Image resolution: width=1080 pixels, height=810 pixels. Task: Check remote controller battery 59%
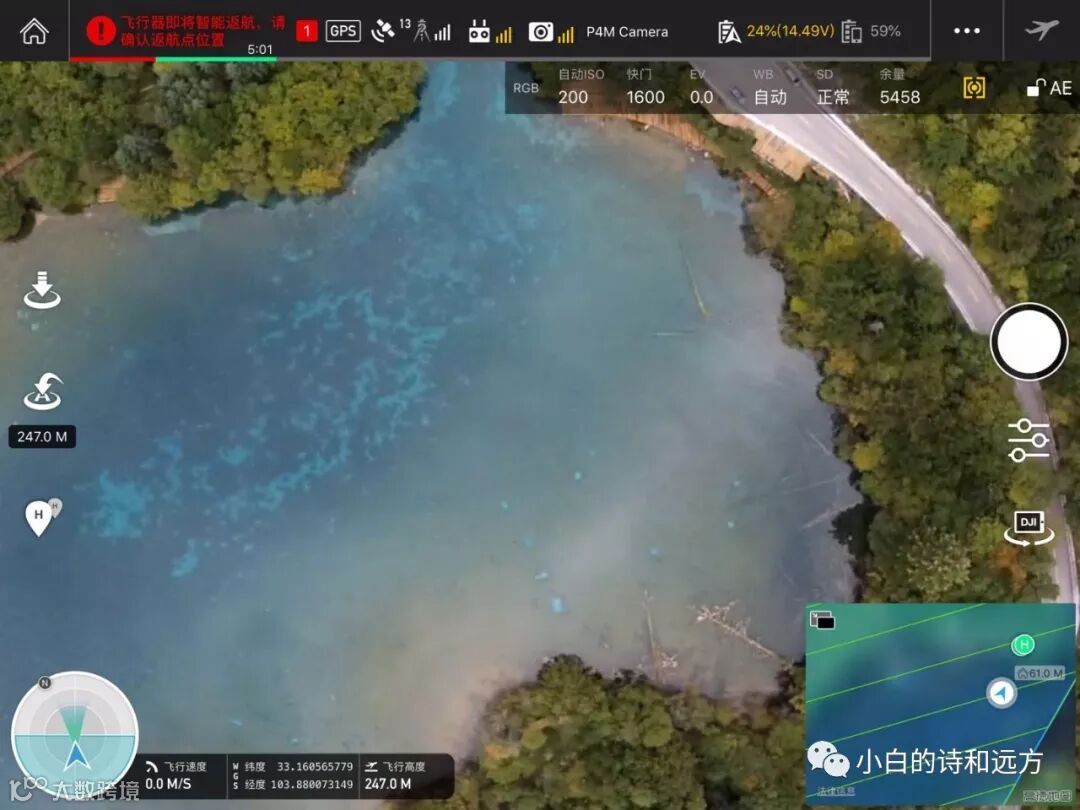click(871, 32)
